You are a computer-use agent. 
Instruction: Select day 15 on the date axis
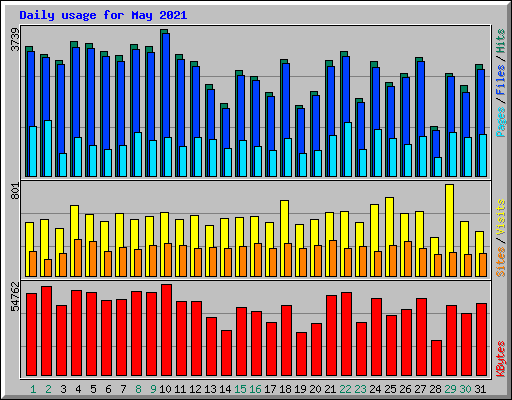point(240,389)
